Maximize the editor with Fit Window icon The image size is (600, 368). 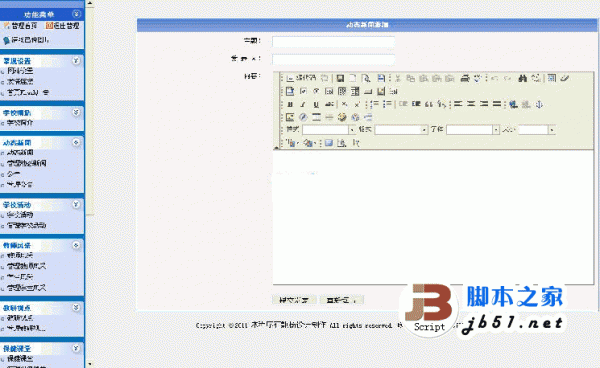tap(329, 143)
